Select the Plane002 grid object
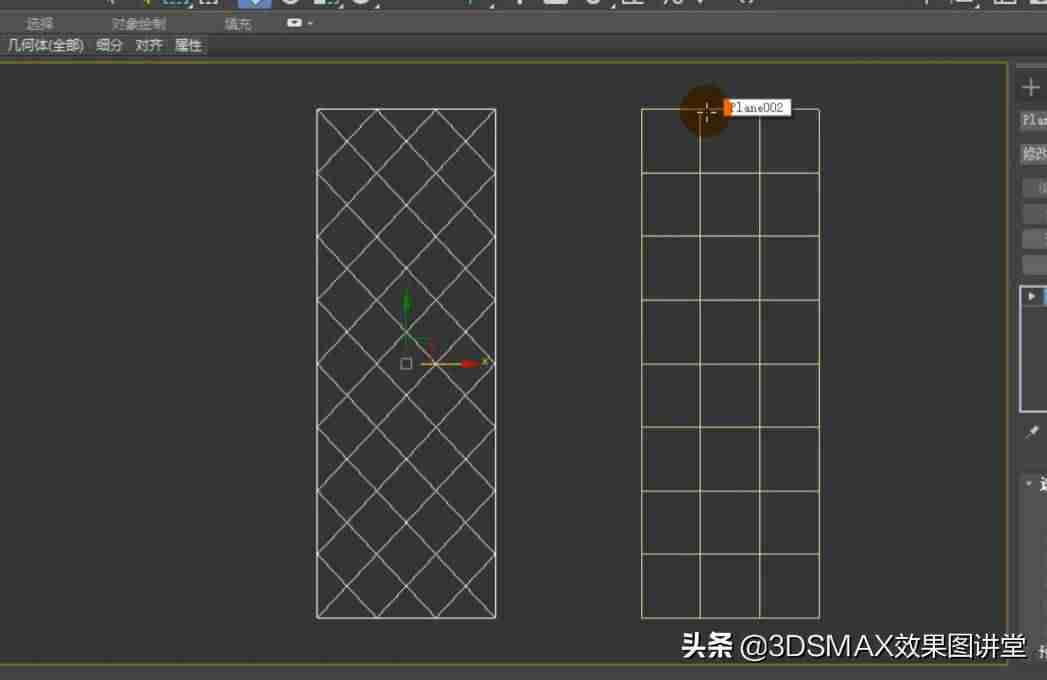The image size is (1047, 680). click(730, 363)
